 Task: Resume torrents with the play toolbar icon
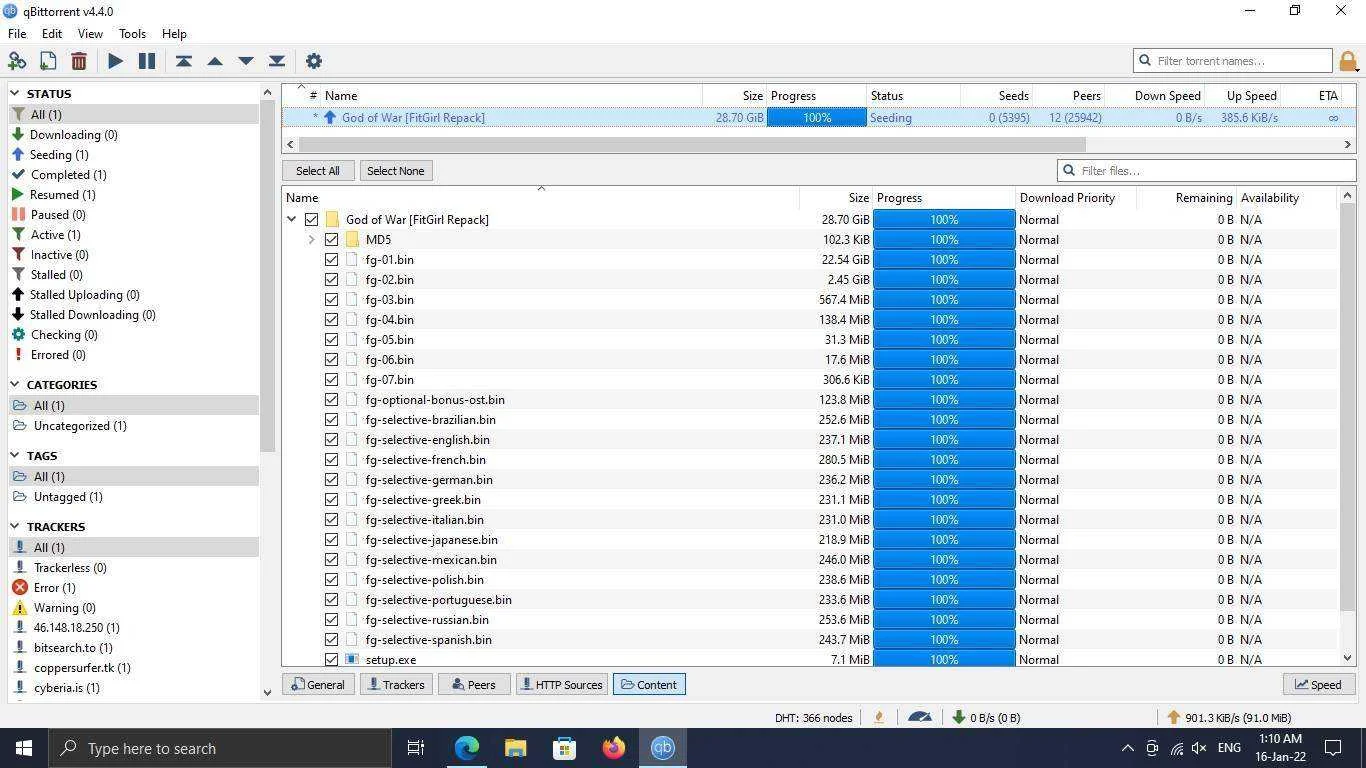(x=115, y=61)
